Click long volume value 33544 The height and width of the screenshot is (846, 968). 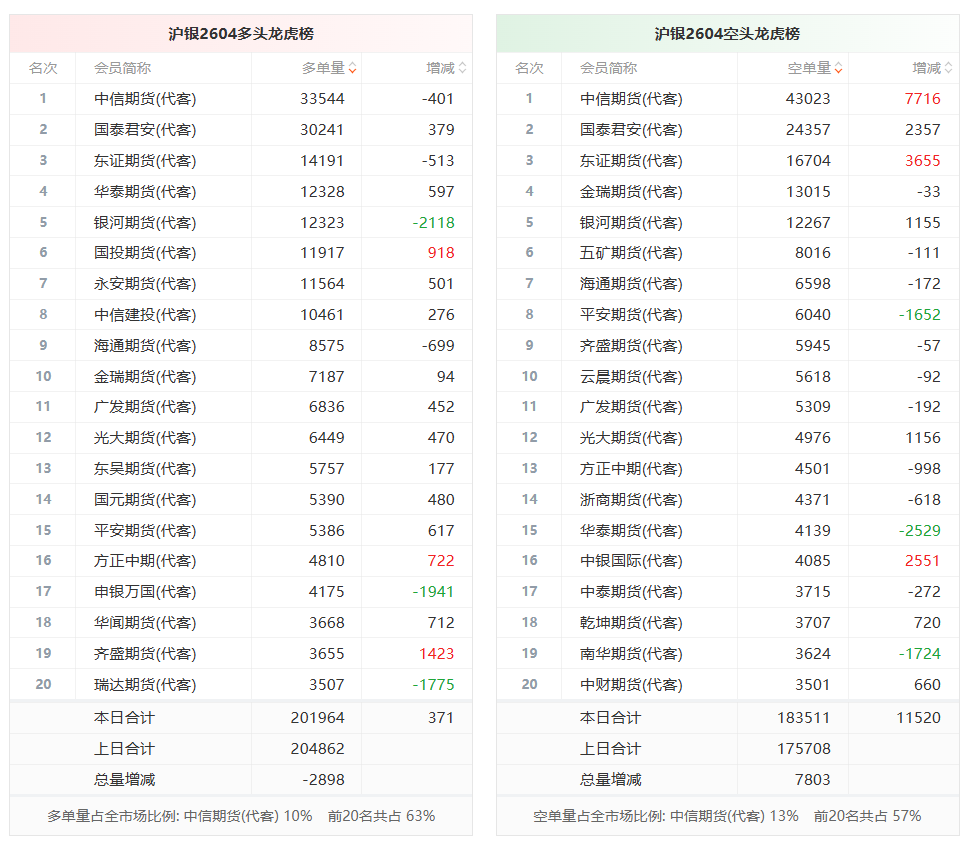point(322,99)
